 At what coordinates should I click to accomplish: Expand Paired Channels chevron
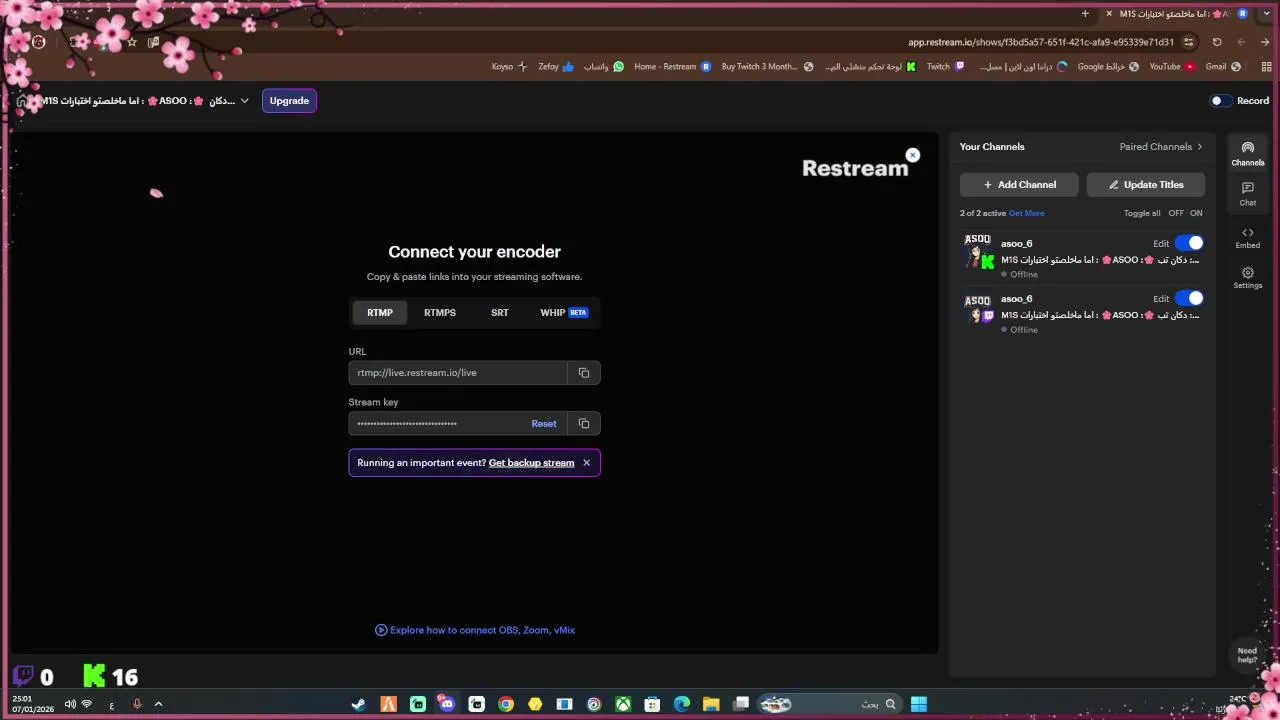click(x=1200, y=147)
